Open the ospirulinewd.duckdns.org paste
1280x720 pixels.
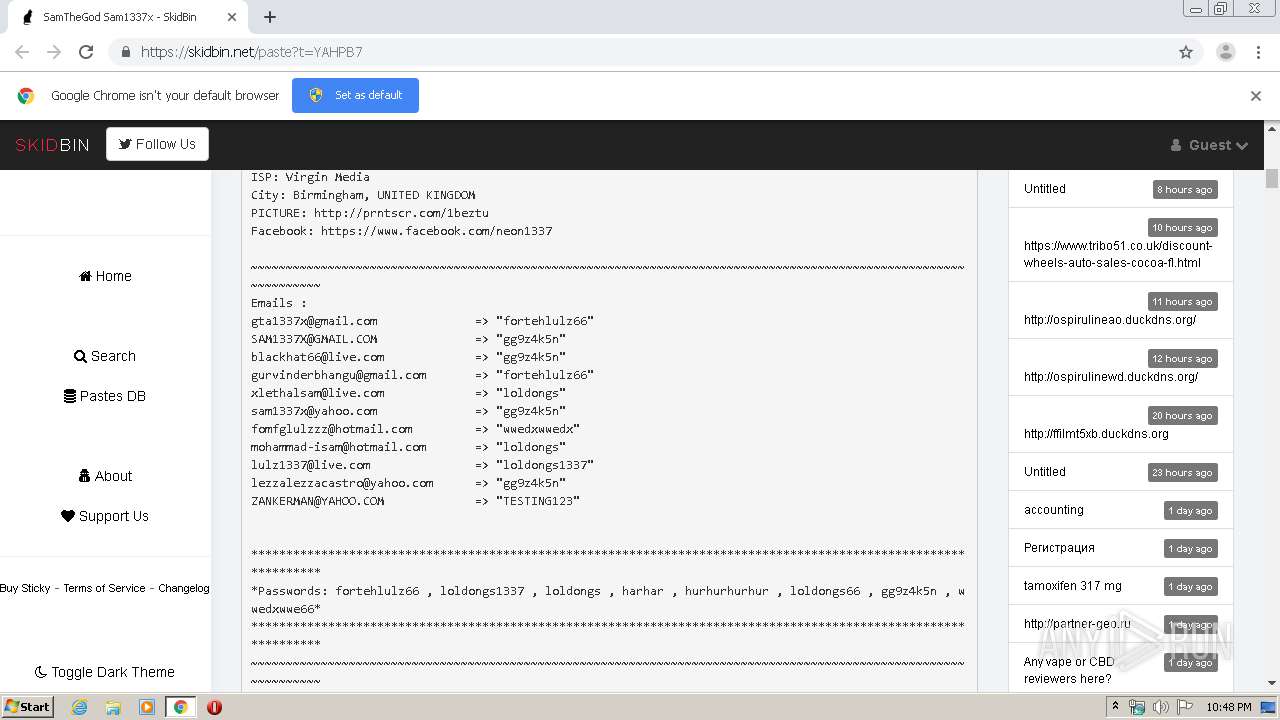pos(1111,377)
